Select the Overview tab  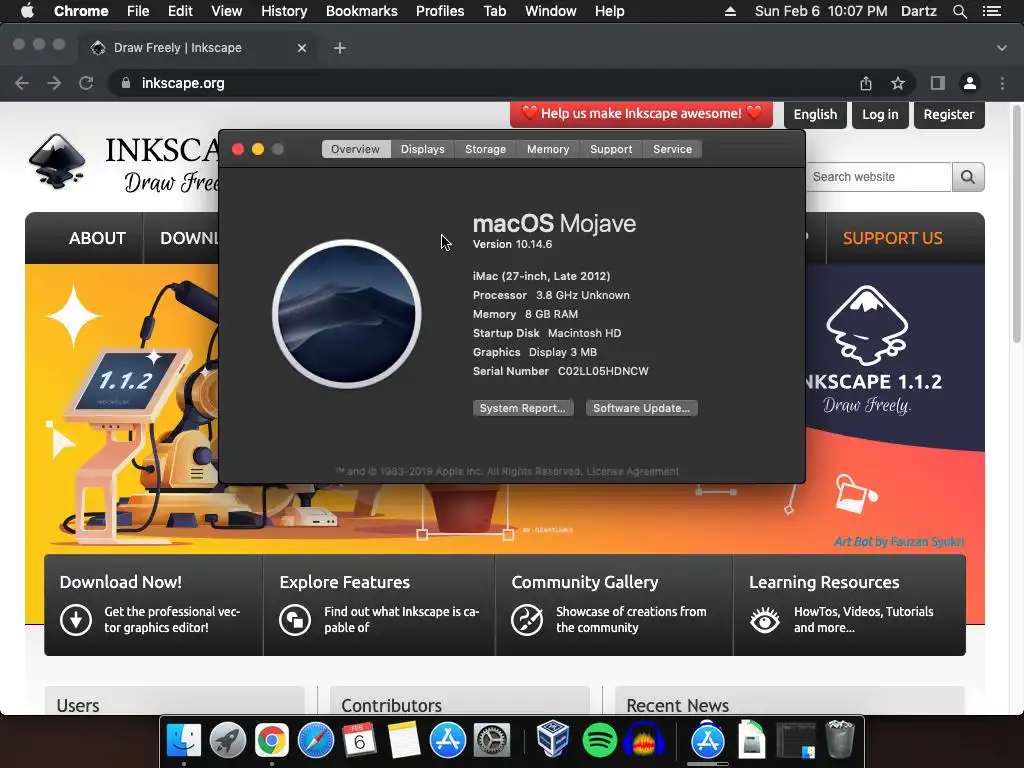pos(355,149)
